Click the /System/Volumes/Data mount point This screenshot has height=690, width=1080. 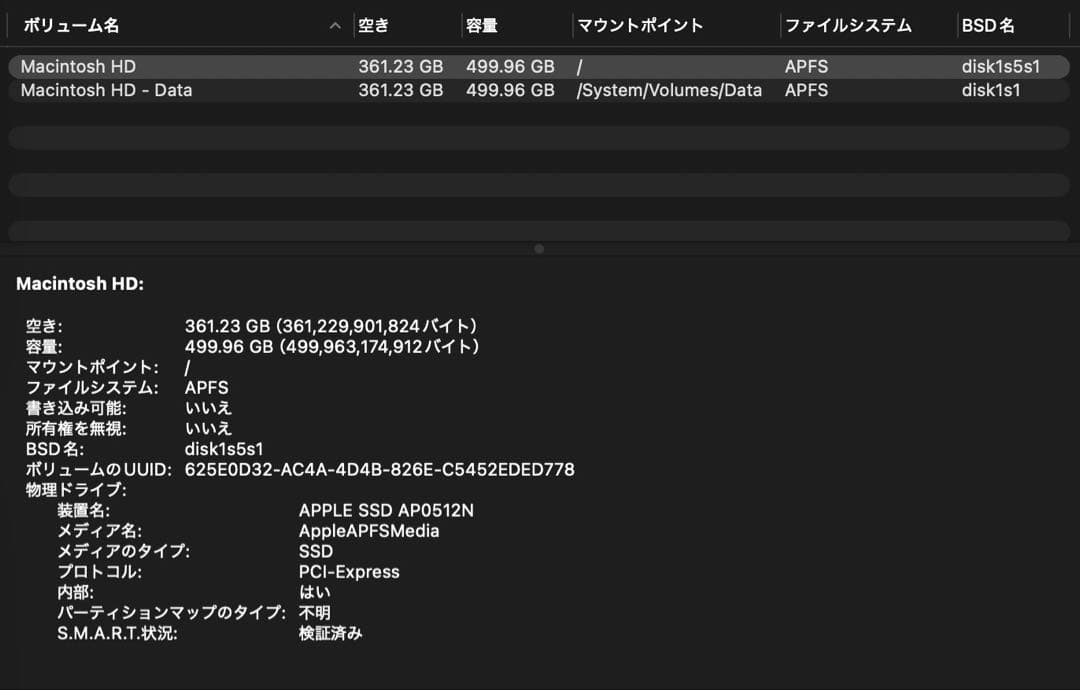point(670,90)
